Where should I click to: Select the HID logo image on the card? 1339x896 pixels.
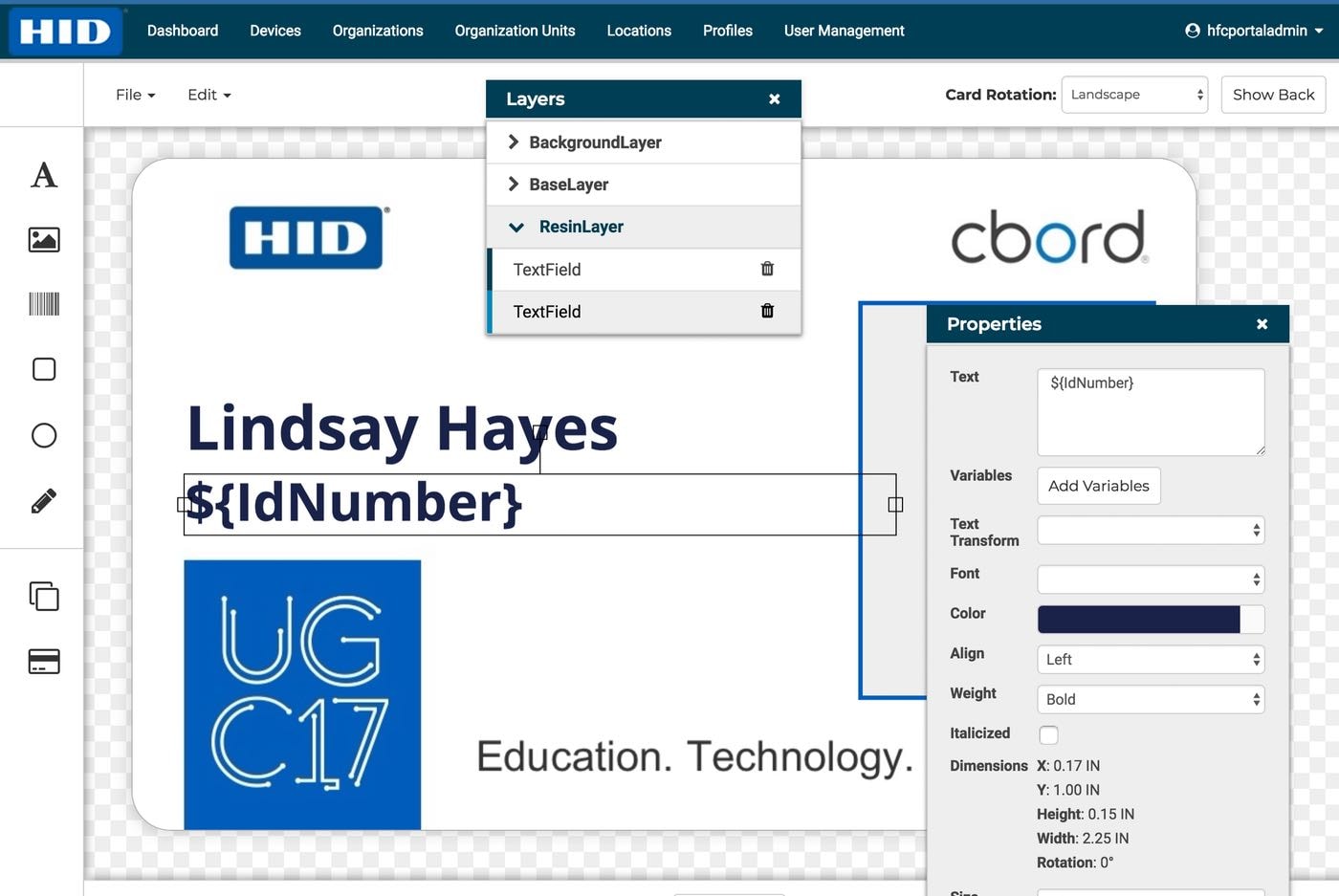(x=307, y=237)
